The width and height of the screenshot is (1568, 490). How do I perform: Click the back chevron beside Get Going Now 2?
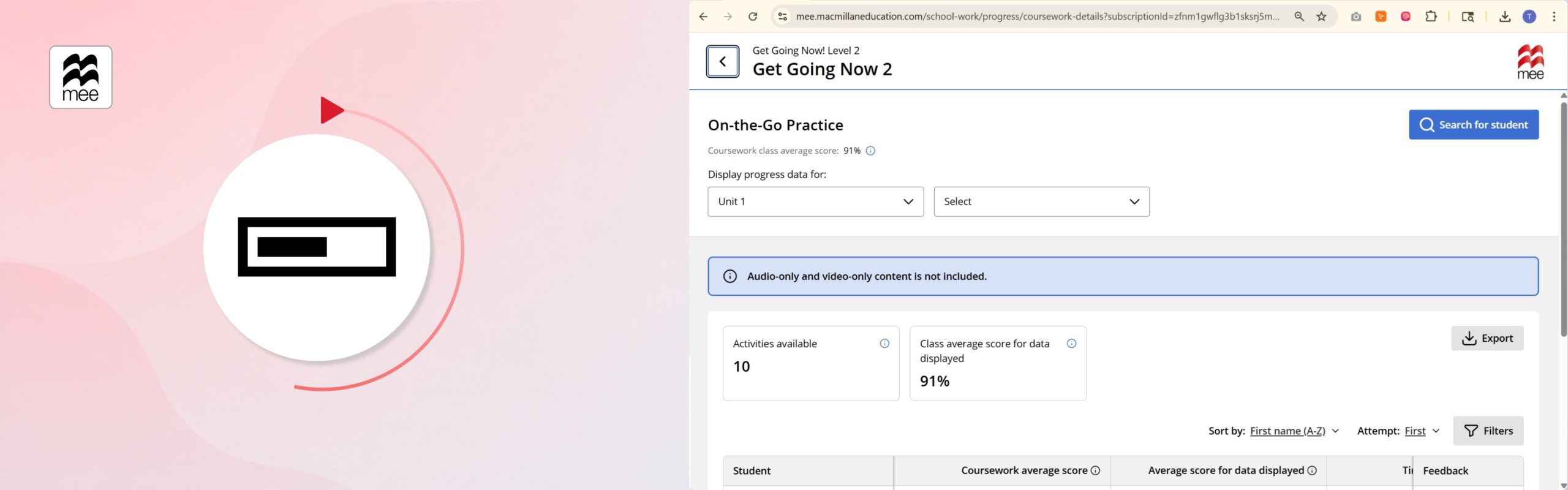pos(723,61)
